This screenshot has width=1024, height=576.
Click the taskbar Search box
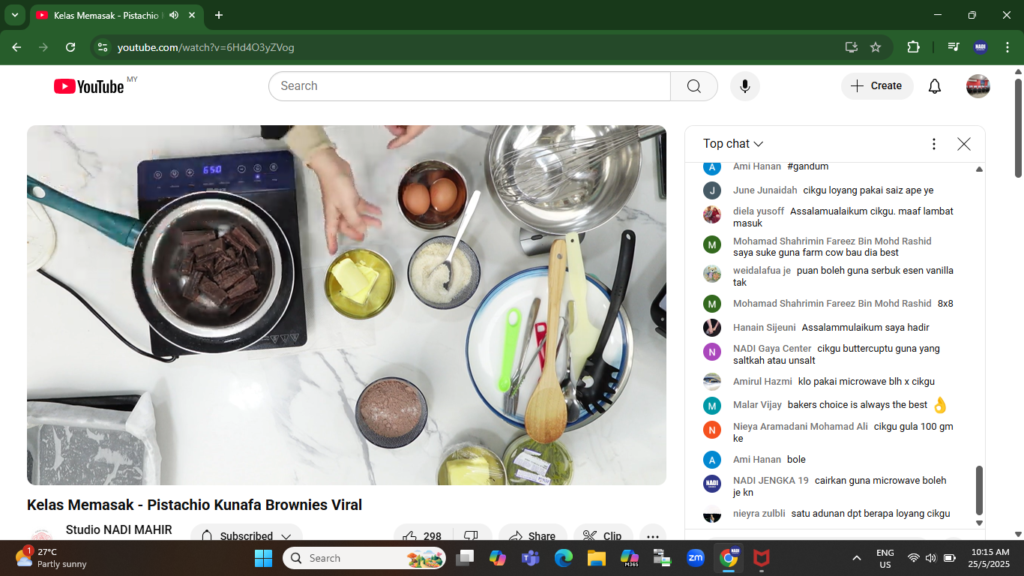pyautogui.click(x=364, y=558)
